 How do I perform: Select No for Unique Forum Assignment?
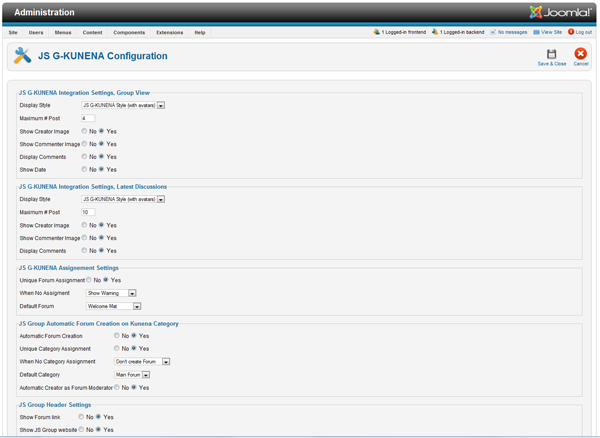pos(89,280)
